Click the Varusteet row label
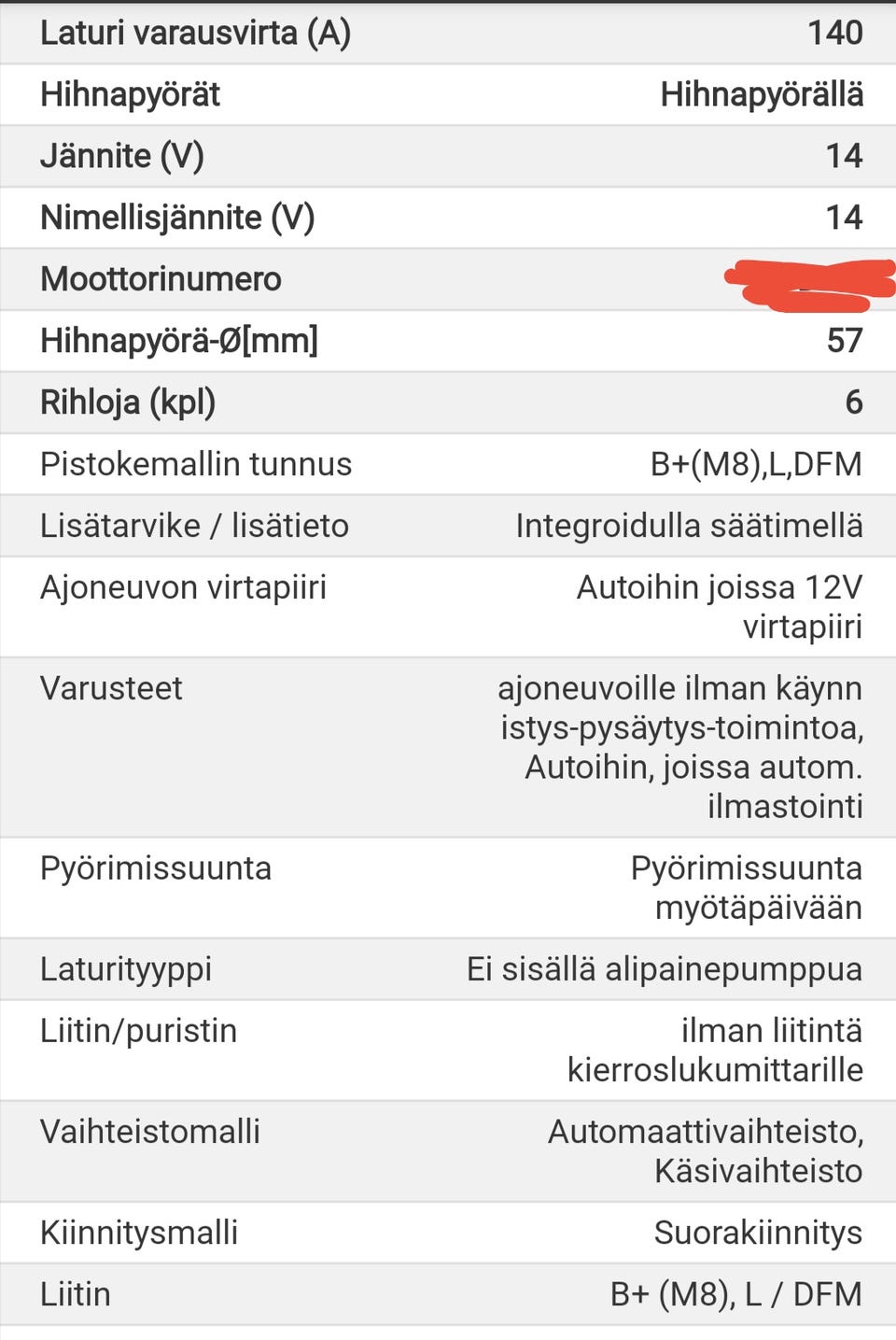The image size is (896, 1340). pos(111,688)
